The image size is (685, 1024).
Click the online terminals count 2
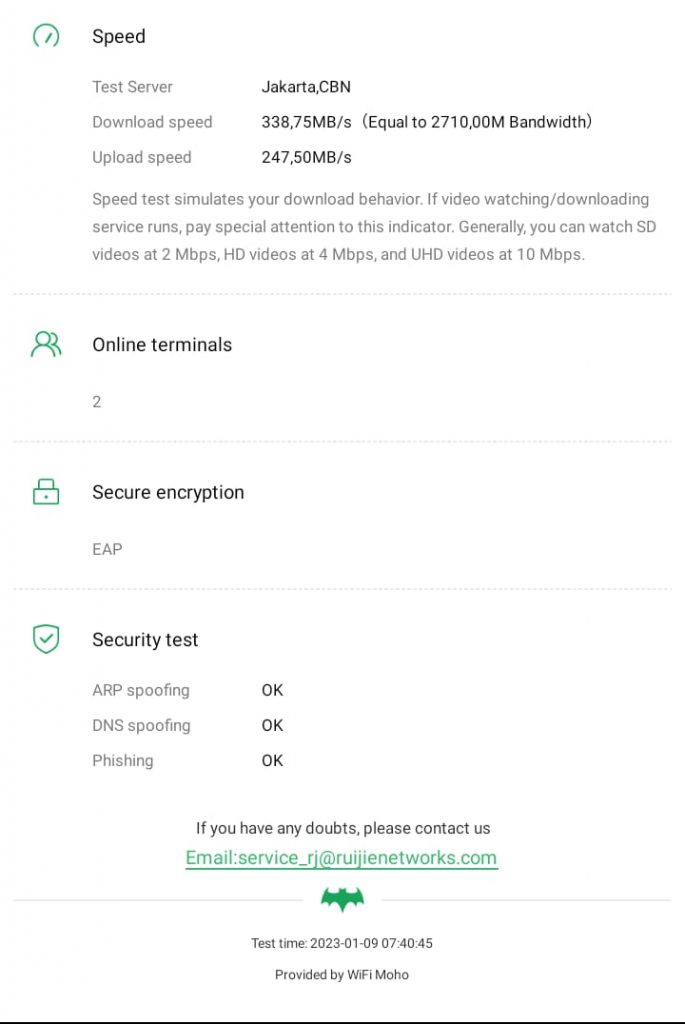[97, 402]
